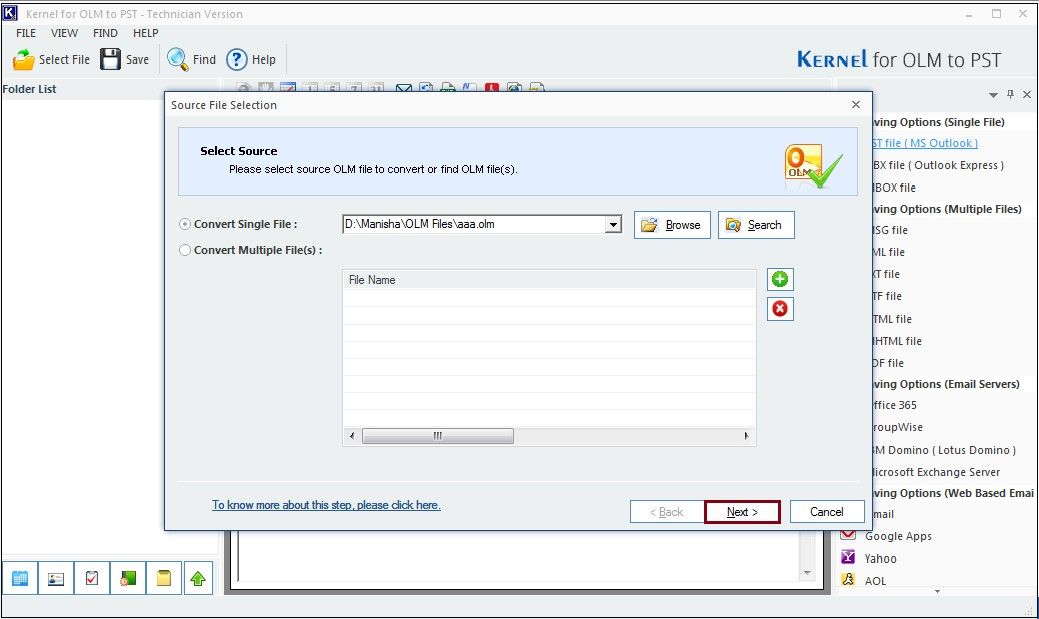This screenshot has width=1039, height=619.
Task: Click the file list scroll right arrow
Action: tap(746, 435)
